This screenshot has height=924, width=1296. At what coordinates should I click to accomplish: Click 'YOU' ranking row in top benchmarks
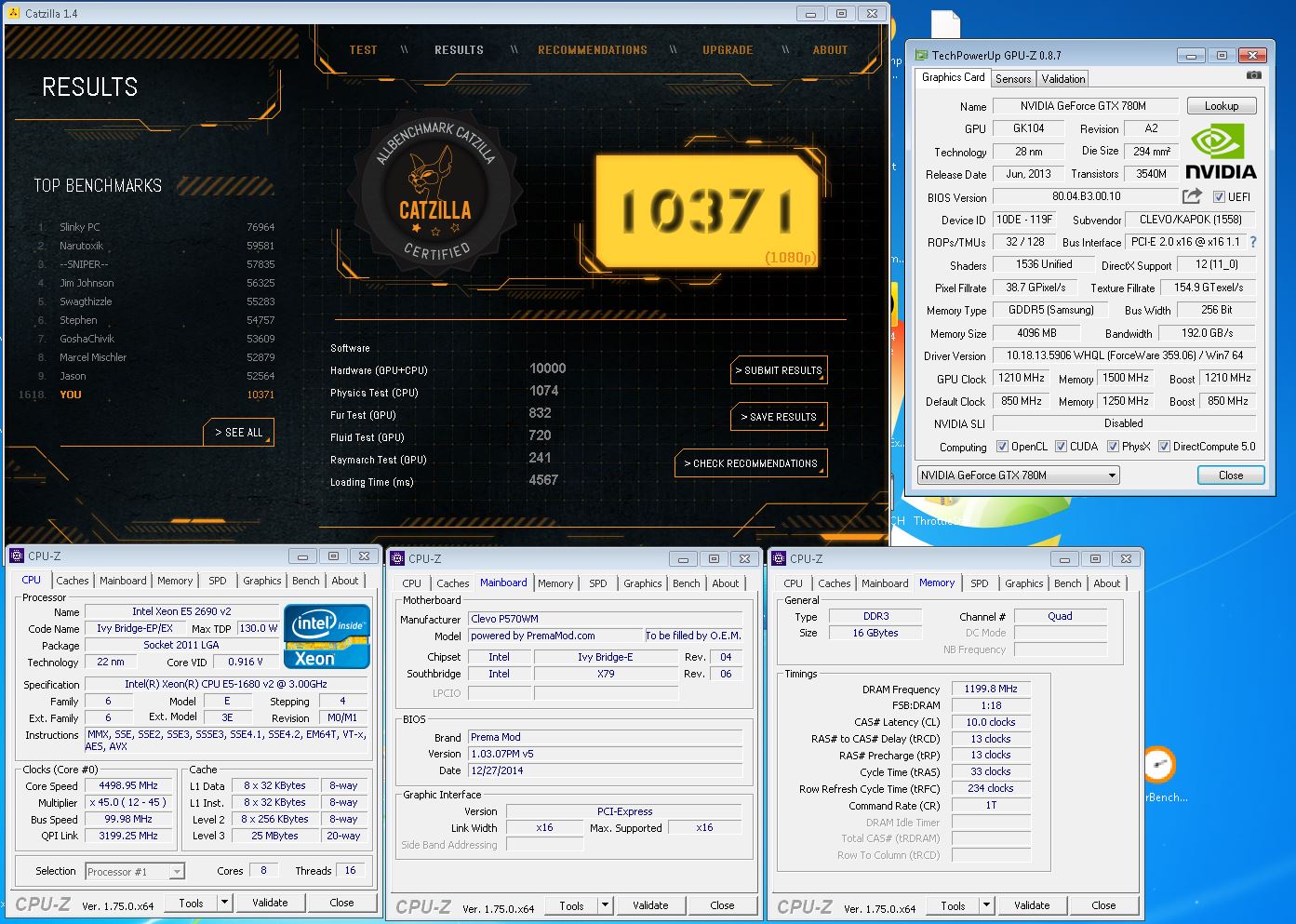coord(147,395)
